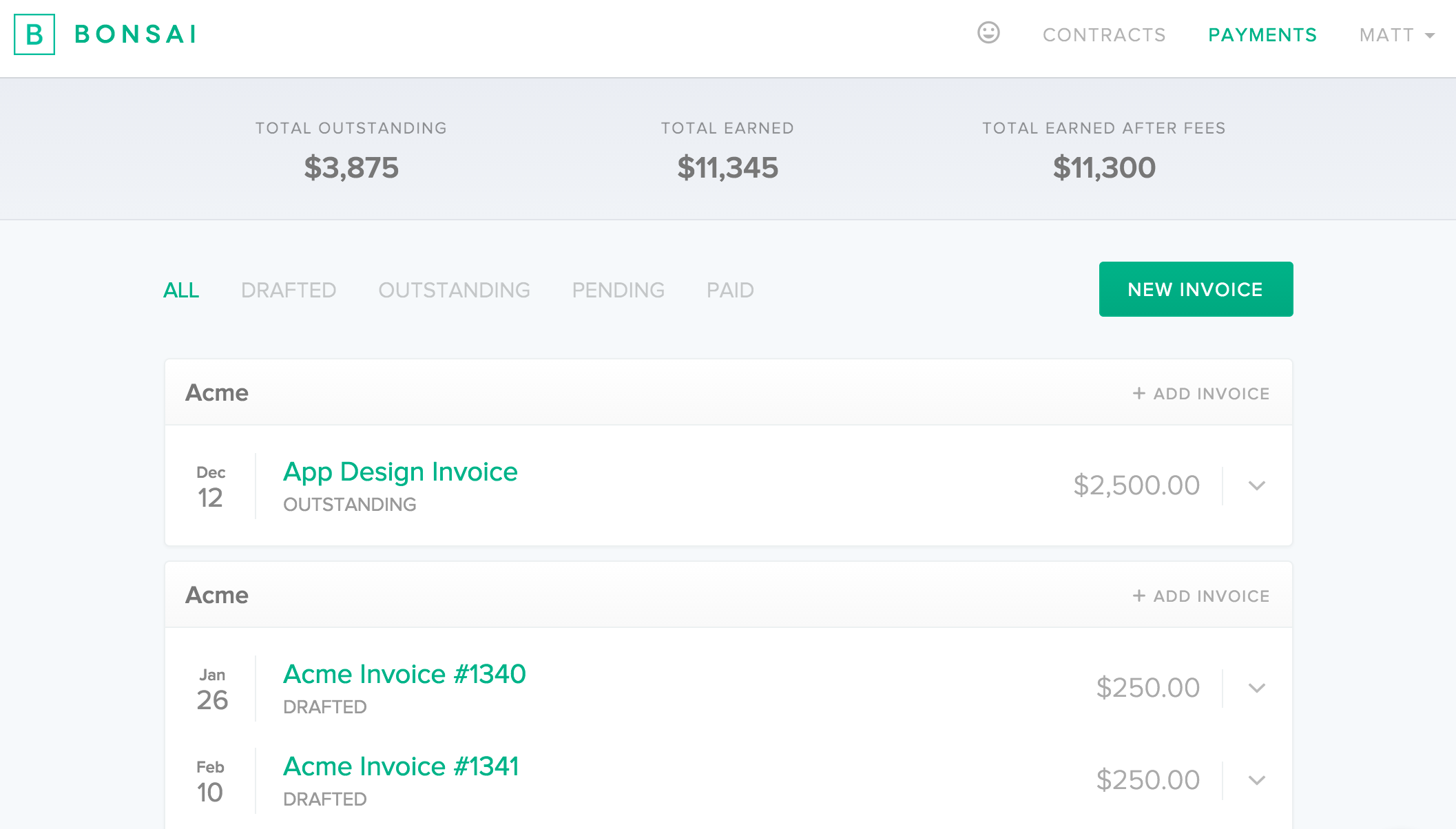This screenshot has width=1456, height=829.
Task: Open Acme Invoice #1340
Action: point(404,675)
